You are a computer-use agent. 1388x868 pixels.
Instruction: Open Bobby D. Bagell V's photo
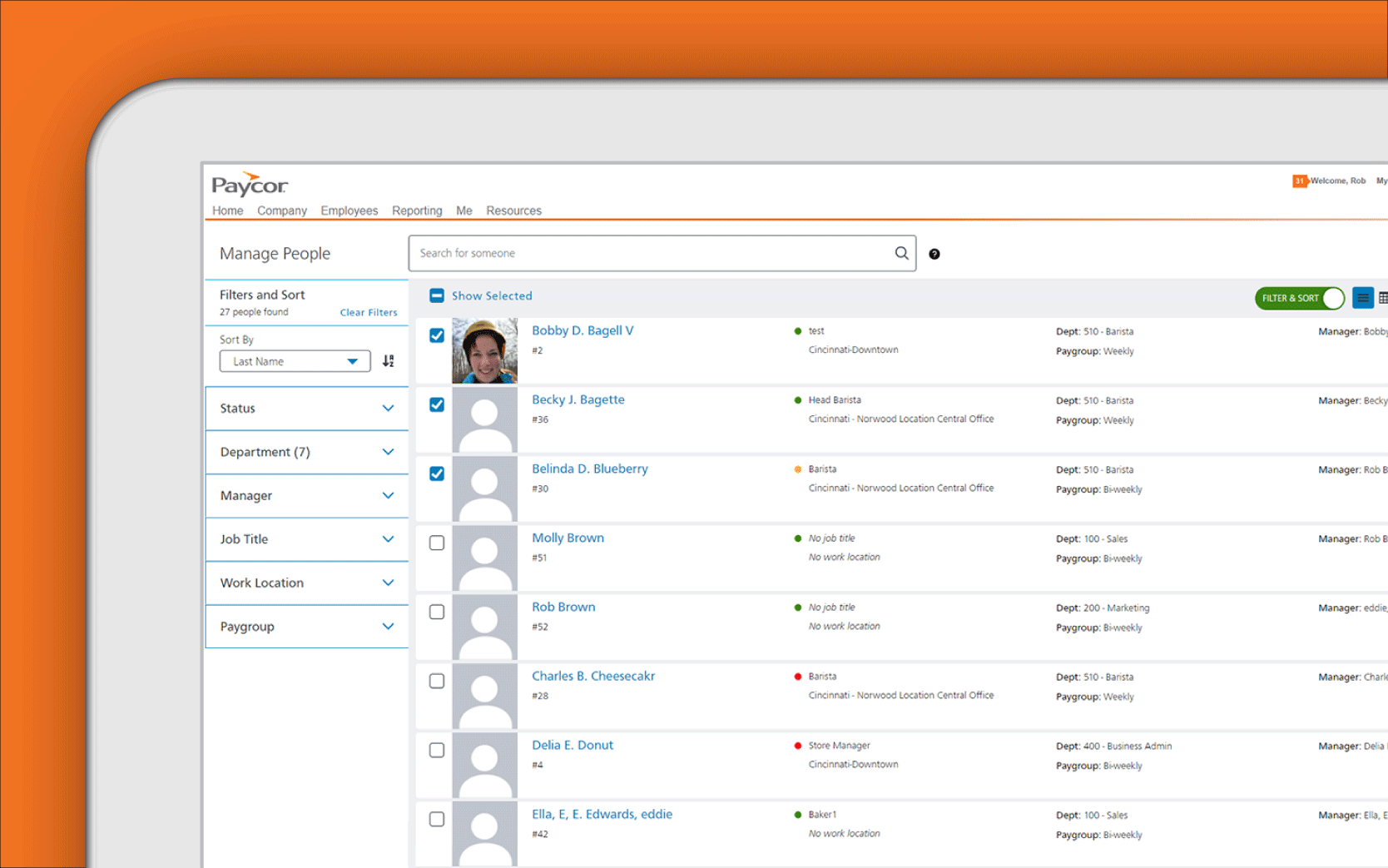click(484, 350)
